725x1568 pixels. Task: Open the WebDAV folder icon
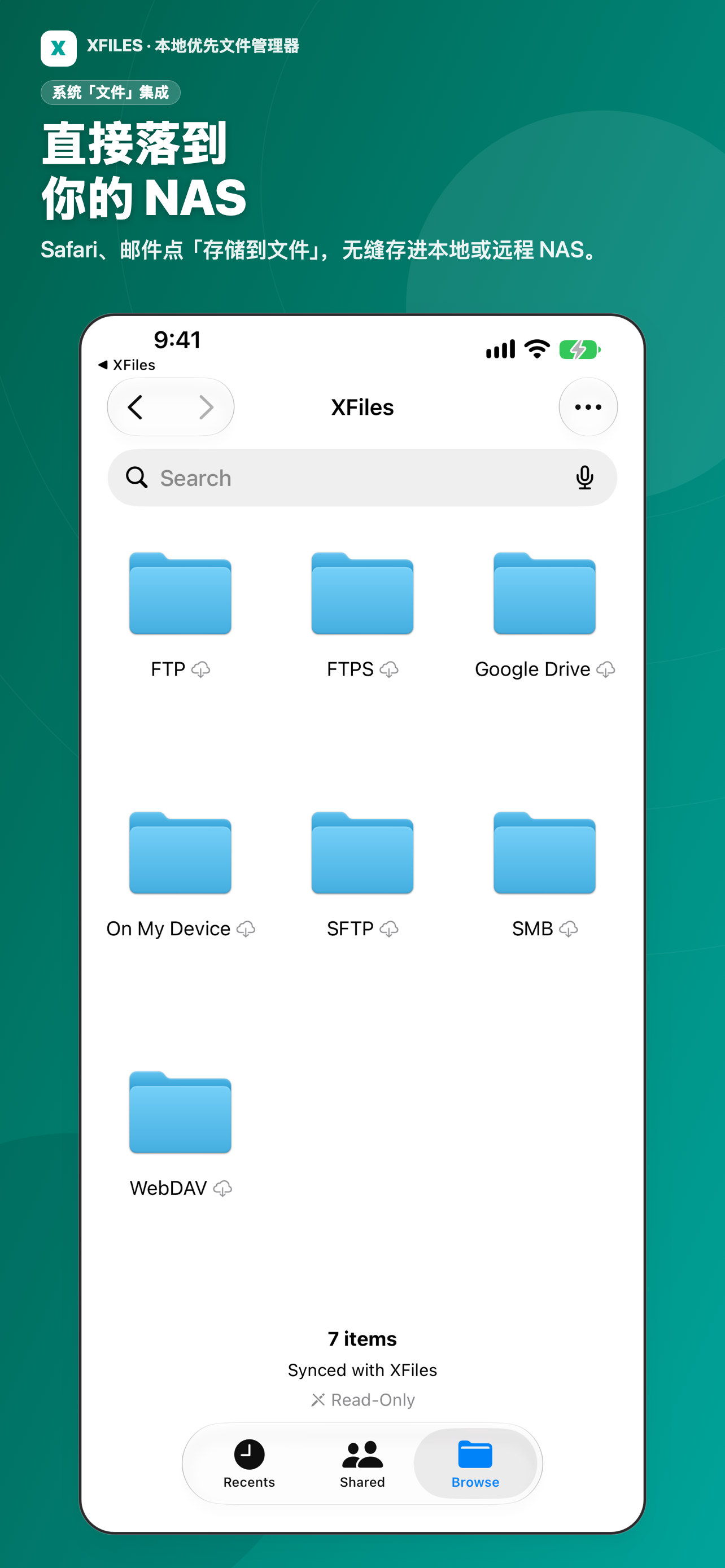click(180, 1112)
